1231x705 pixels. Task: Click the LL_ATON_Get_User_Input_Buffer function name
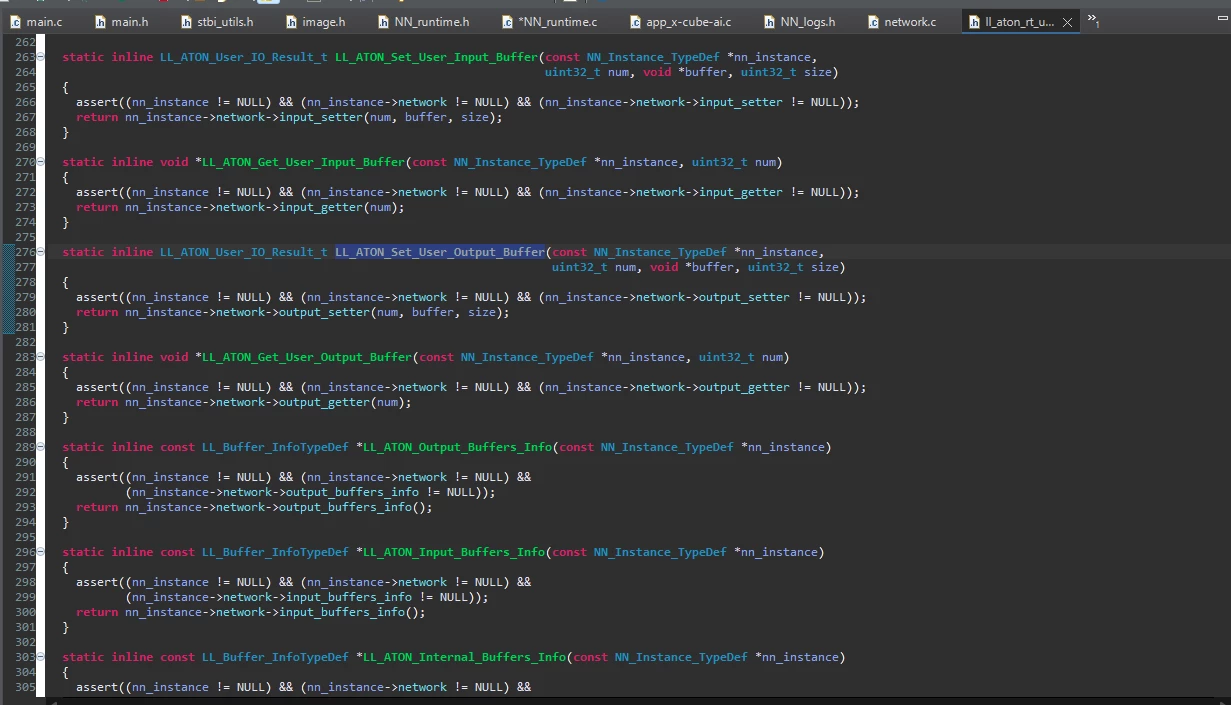click(x=304, y=162)
